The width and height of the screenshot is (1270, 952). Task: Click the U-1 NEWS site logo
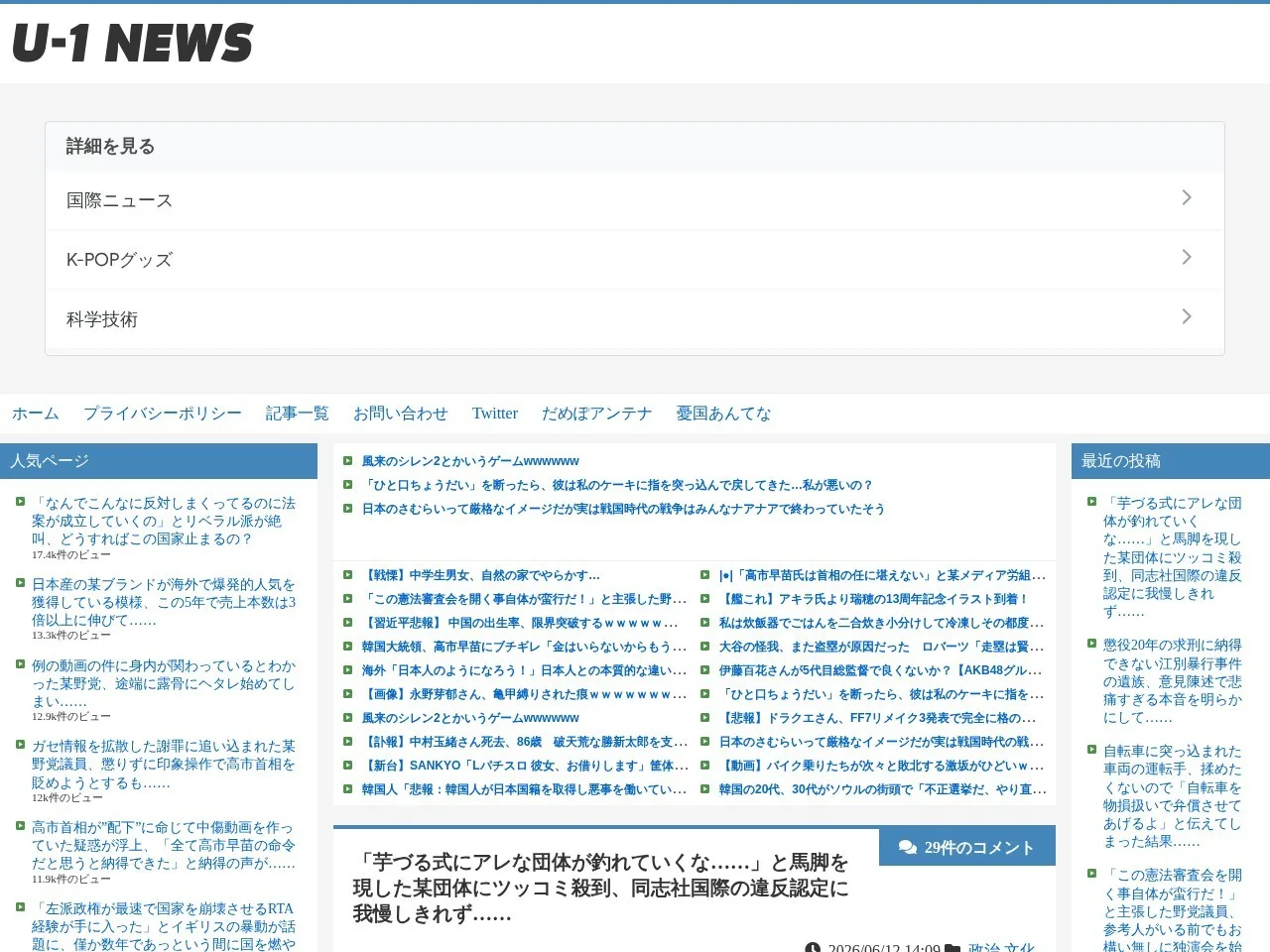(x=133, y=43)
